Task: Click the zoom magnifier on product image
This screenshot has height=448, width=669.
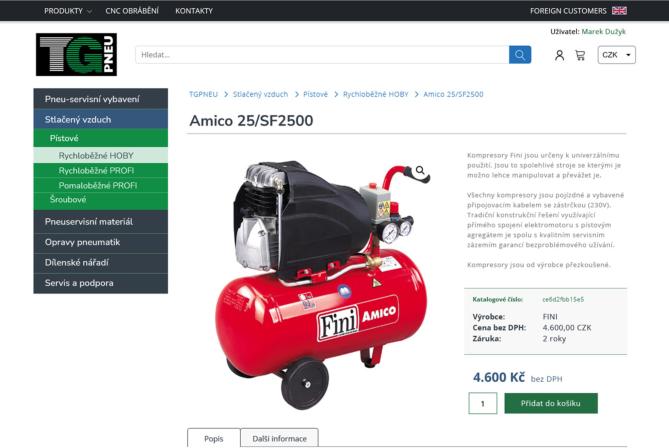Action: point(420,170)
